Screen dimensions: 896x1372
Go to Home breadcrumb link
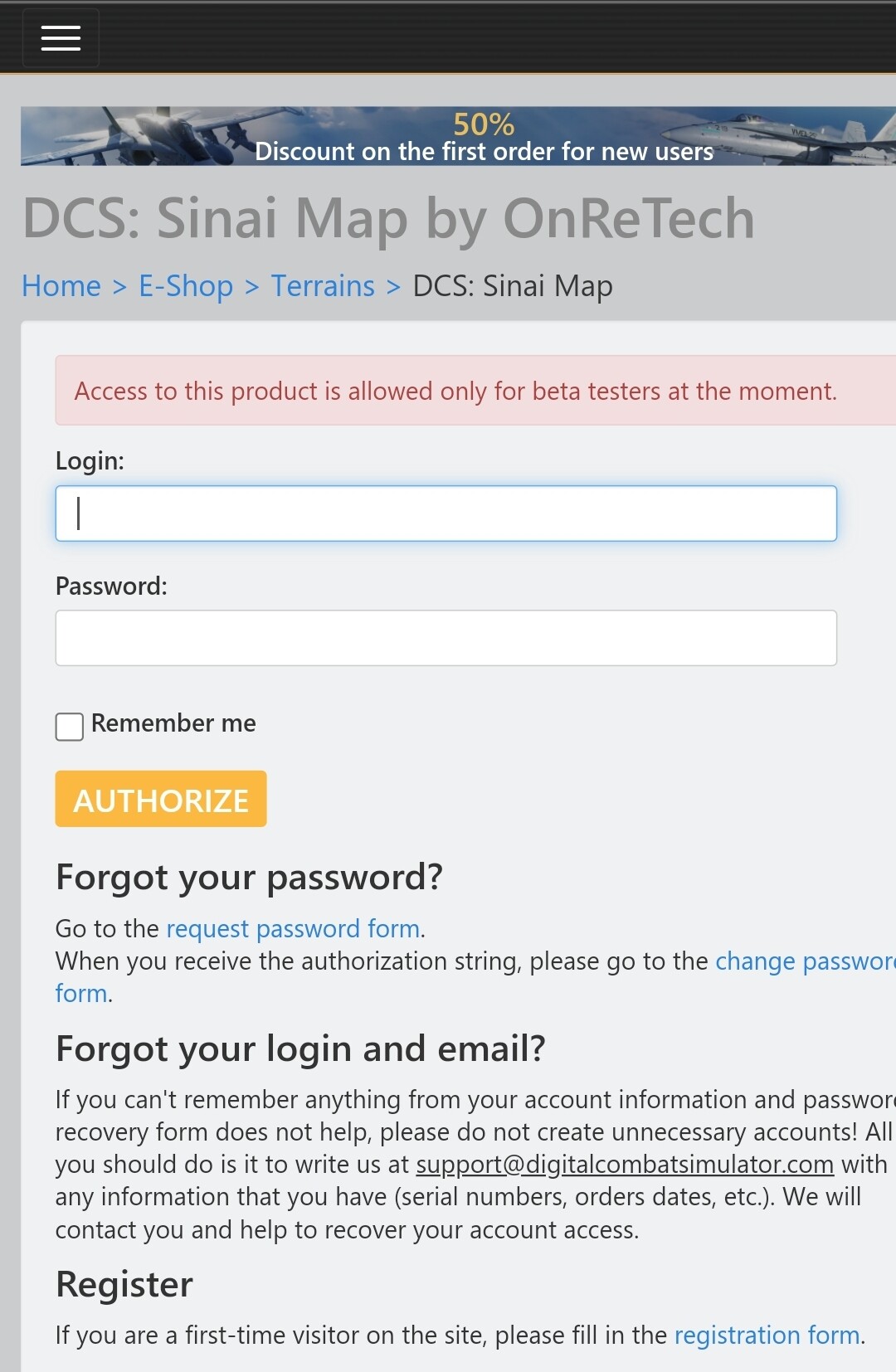[61, 286]
